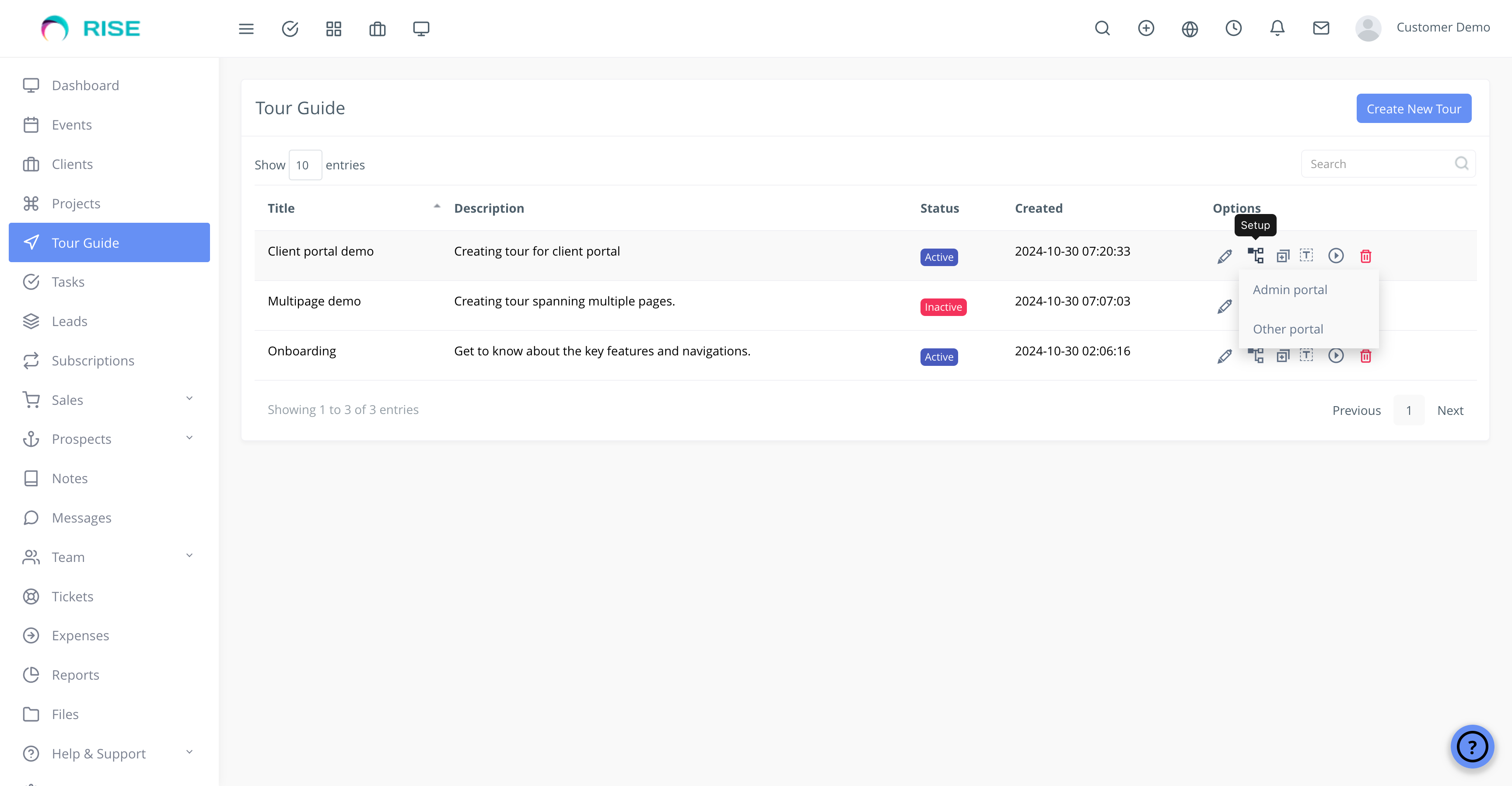Select the rename text icon for Onboarding
Viewport: 1512px width, 786px height.
point(1306,356)
